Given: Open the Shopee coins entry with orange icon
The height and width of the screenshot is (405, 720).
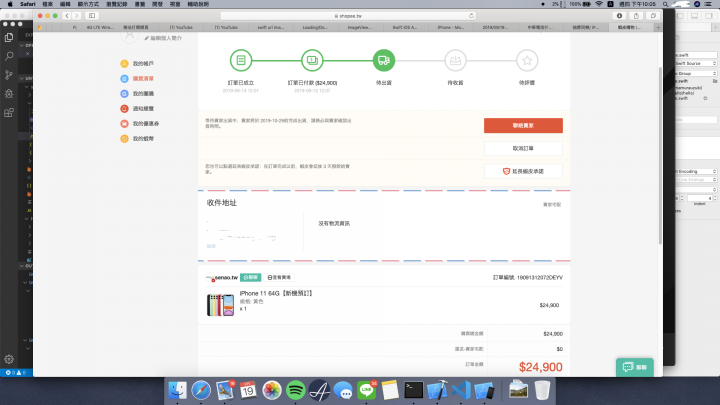Looking at the screenshot, I should 137,139.
